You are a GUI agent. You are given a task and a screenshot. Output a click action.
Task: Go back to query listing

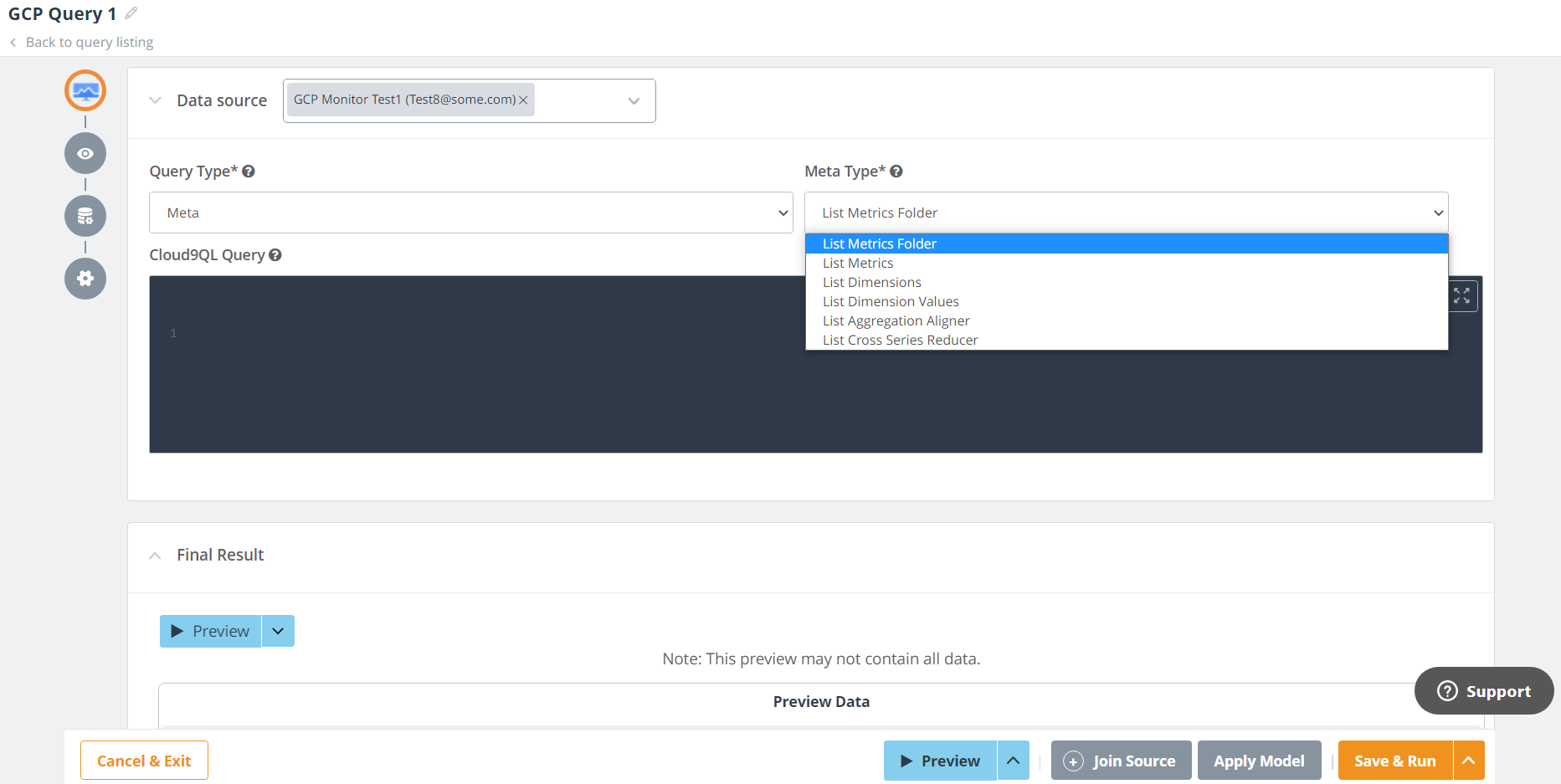click(89, 42)
